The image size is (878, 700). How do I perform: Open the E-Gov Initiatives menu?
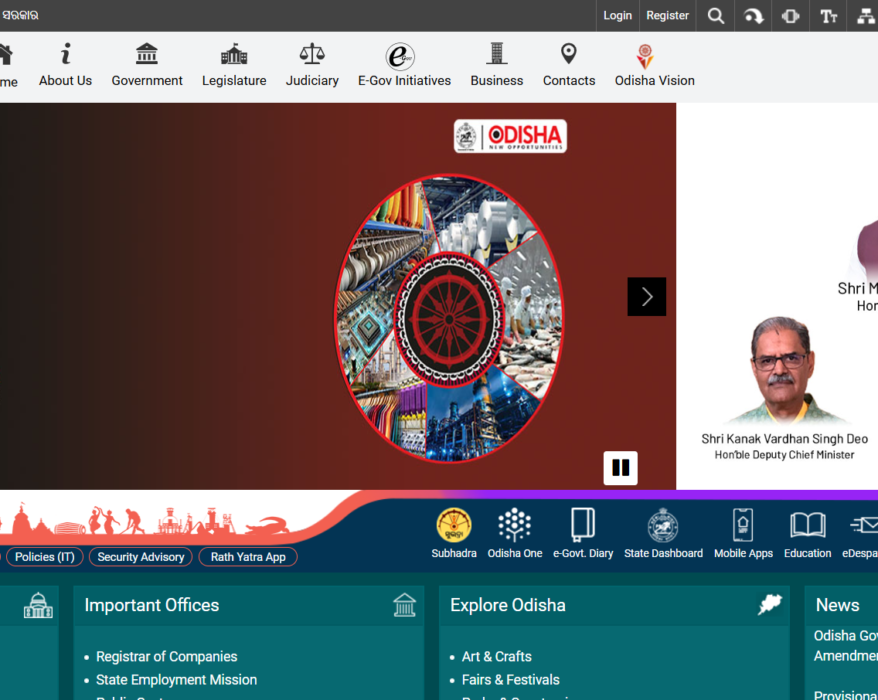(404, 66)
